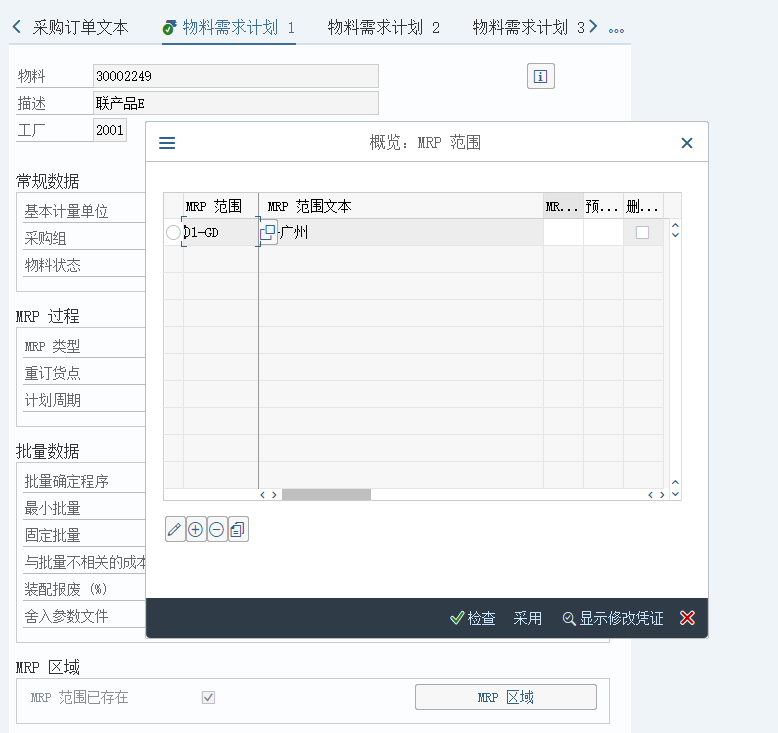778x733 pixels.
Task: Toggle the MRP 范围已存在 checkbox
Action: 208,697
